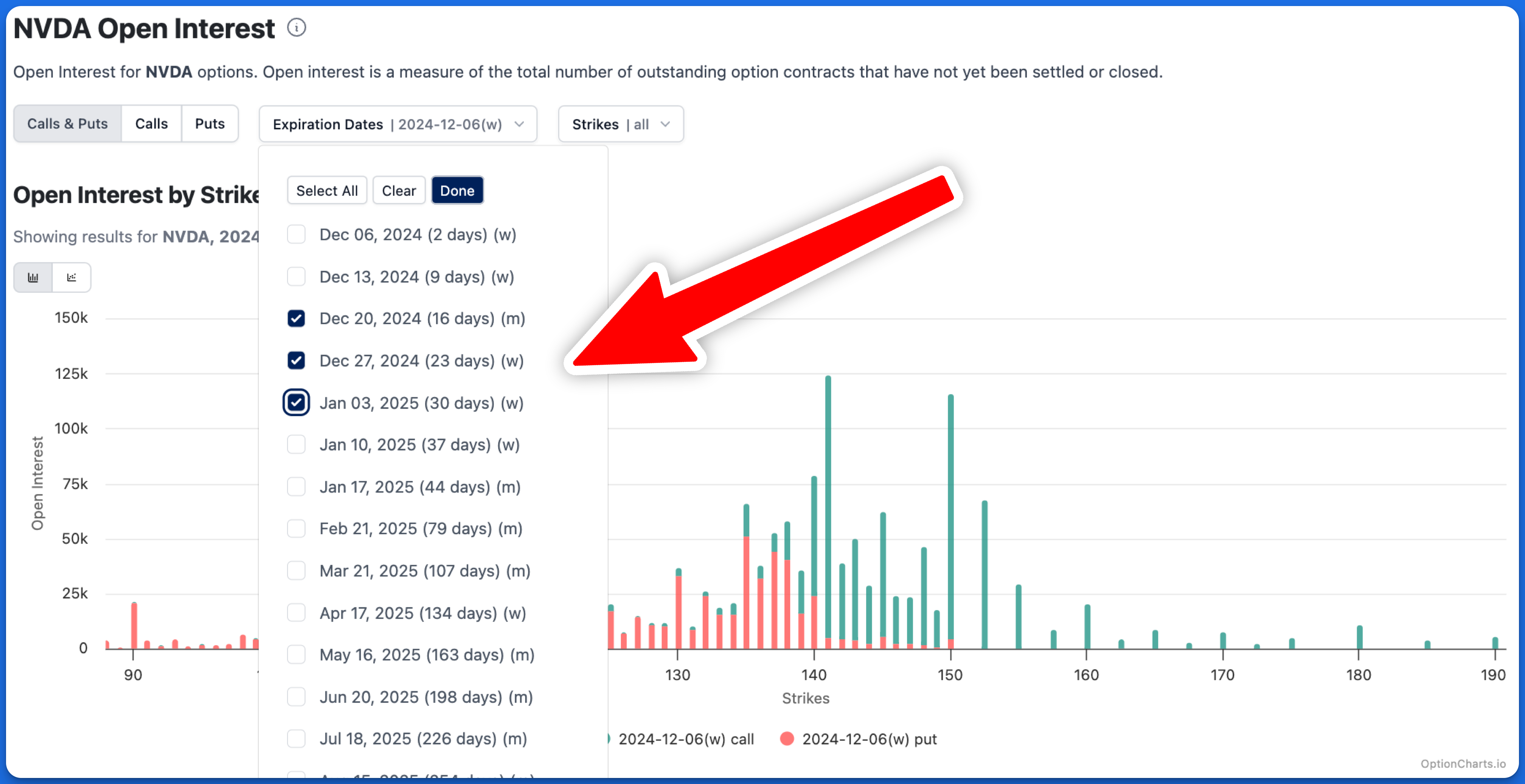Click the Clear button
The image size is (1525, 784).
point(399,191)
